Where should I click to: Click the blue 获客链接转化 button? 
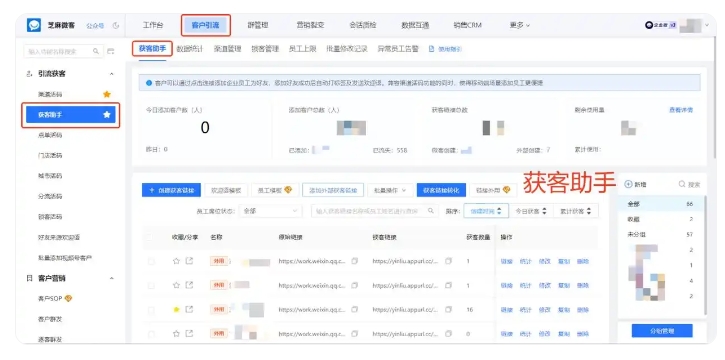point(441,190)
